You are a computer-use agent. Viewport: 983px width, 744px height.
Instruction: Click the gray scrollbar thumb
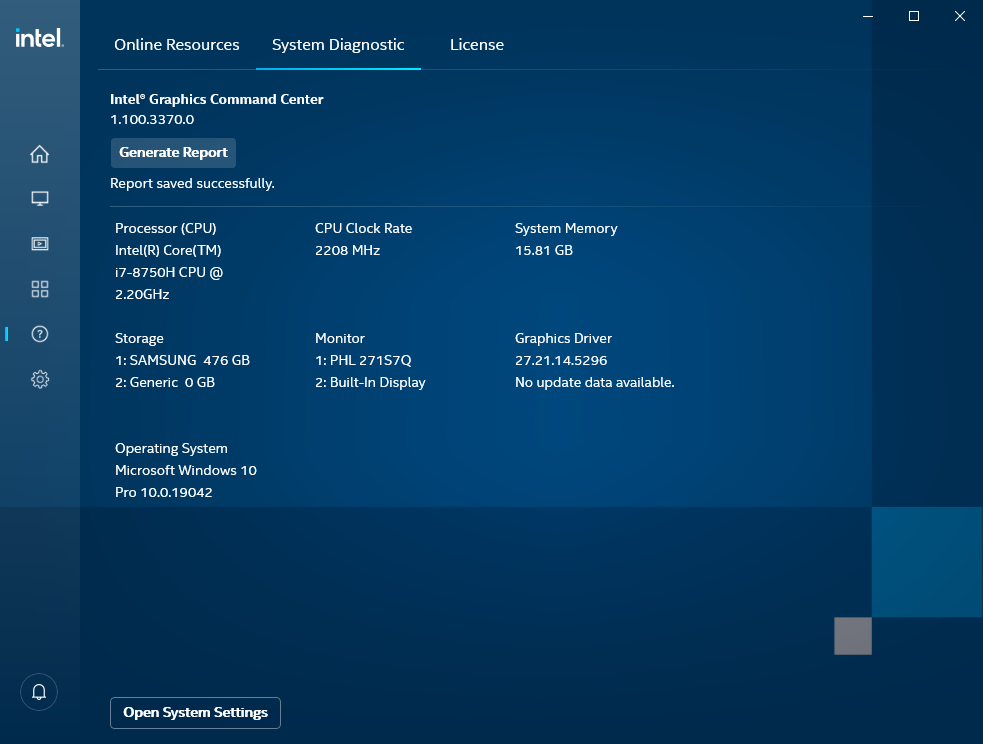[852, 636]
